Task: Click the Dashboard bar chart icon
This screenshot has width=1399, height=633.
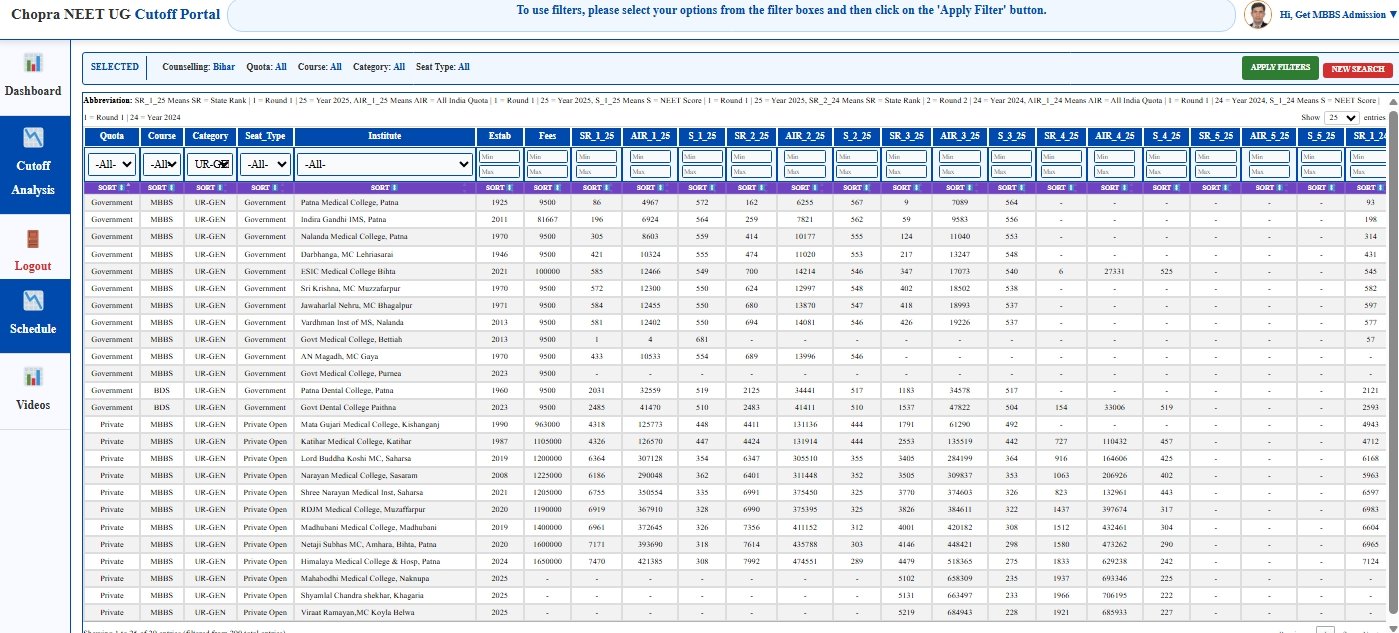Action: [34, 63]
